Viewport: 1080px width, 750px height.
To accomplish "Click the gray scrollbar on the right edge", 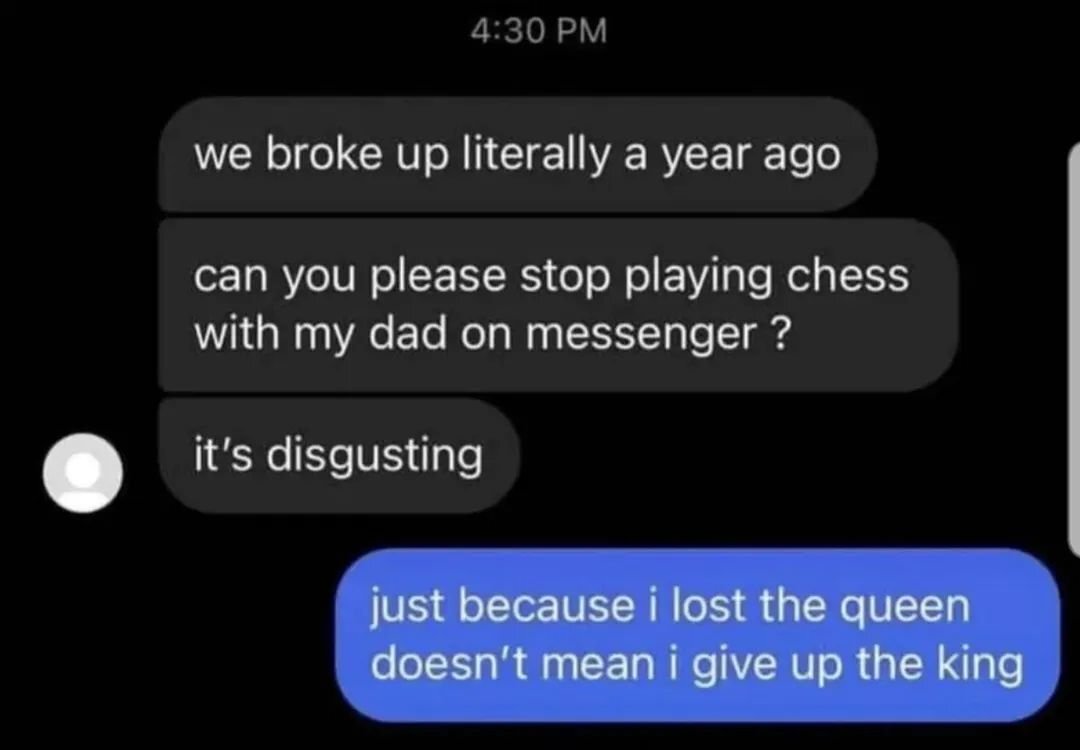I will point(1074,349).
